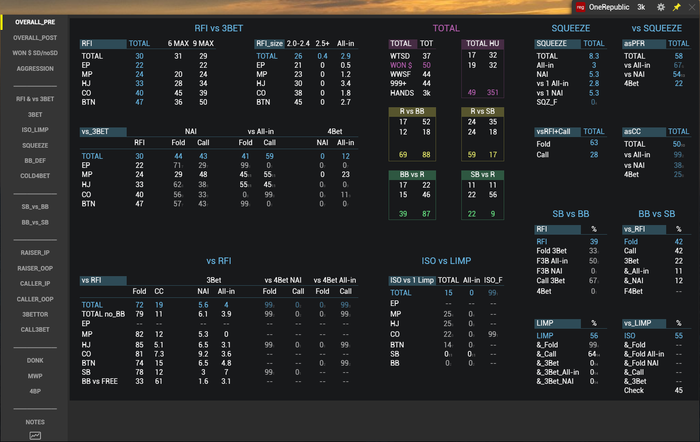
Task: Select the OVERALL_PRE tab
Action: tap(35, 22)
